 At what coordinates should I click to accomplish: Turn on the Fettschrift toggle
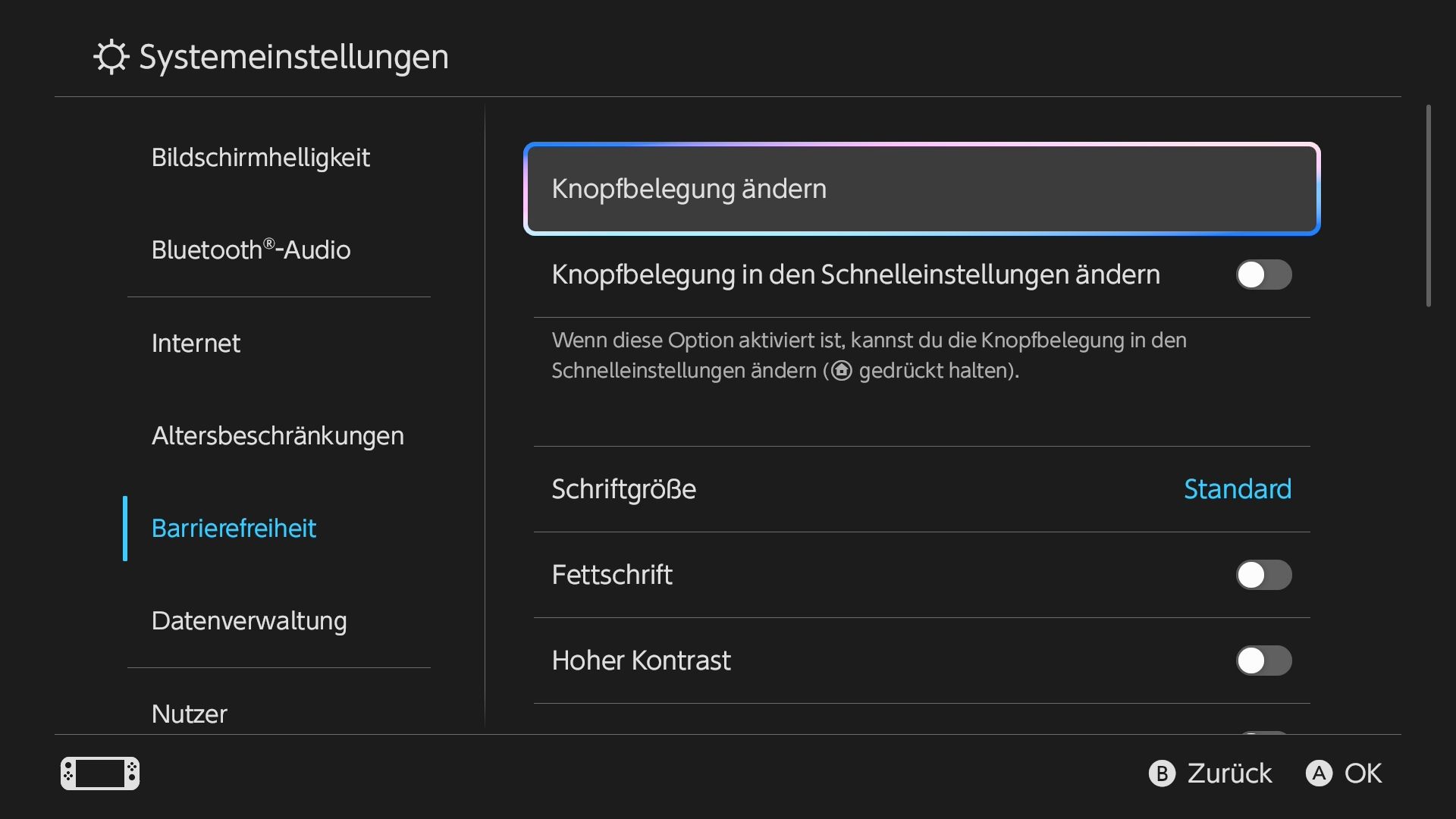pyautogui.click(x=1263, y=575)
